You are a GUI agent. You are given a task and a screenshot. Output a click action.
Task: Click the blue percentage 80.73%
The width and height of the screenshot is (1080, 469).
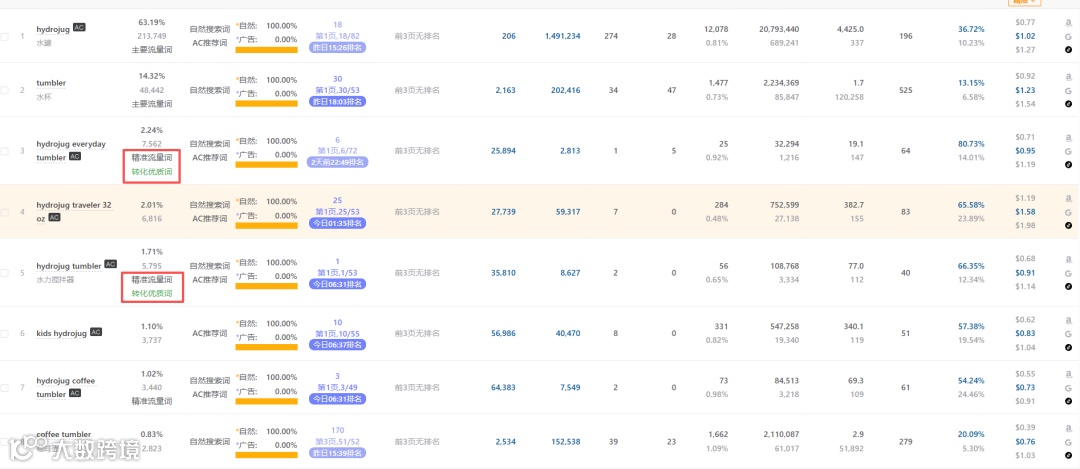pos(971,144)
